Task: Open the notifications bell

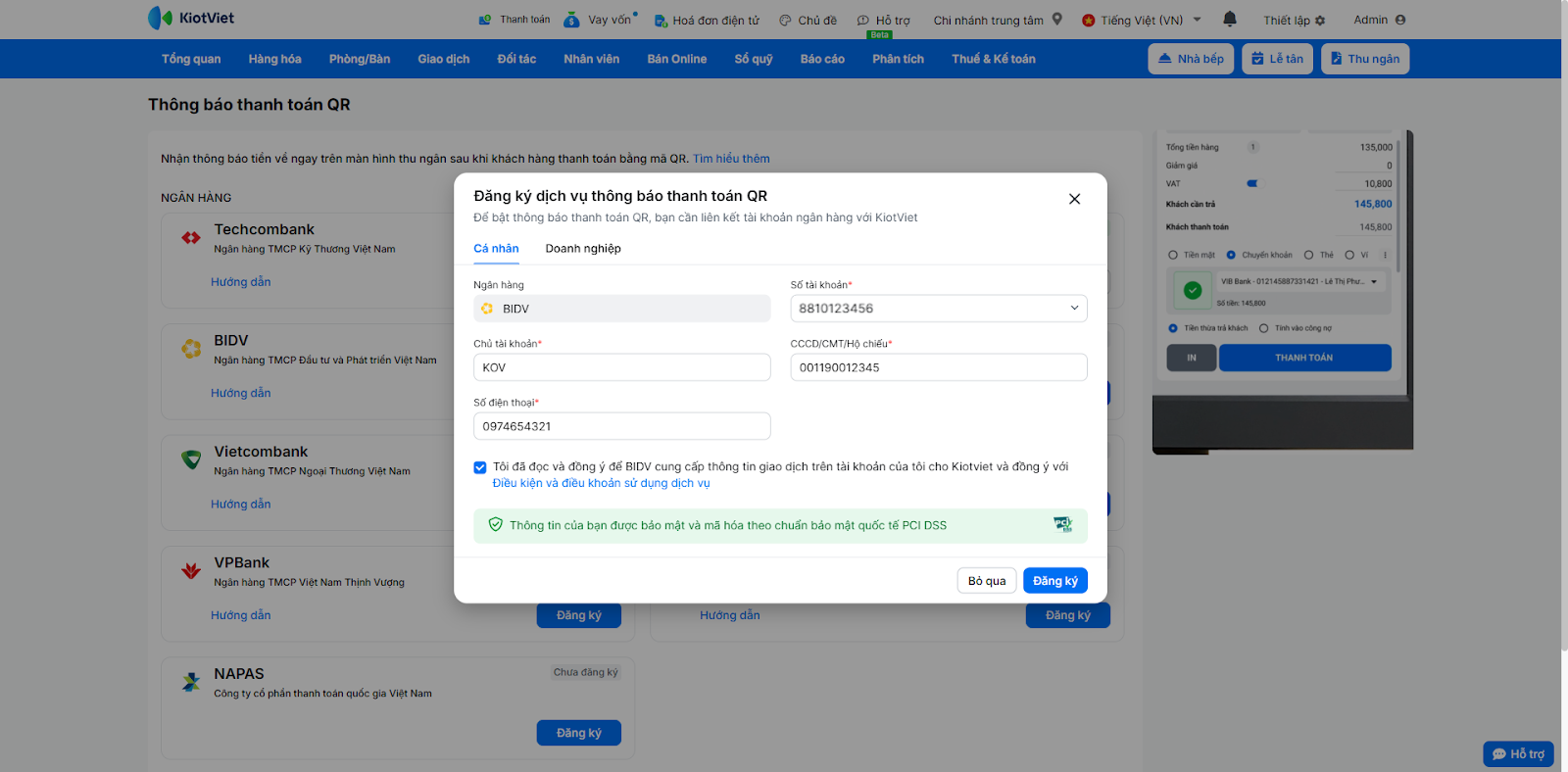Action: [1230, 20]
